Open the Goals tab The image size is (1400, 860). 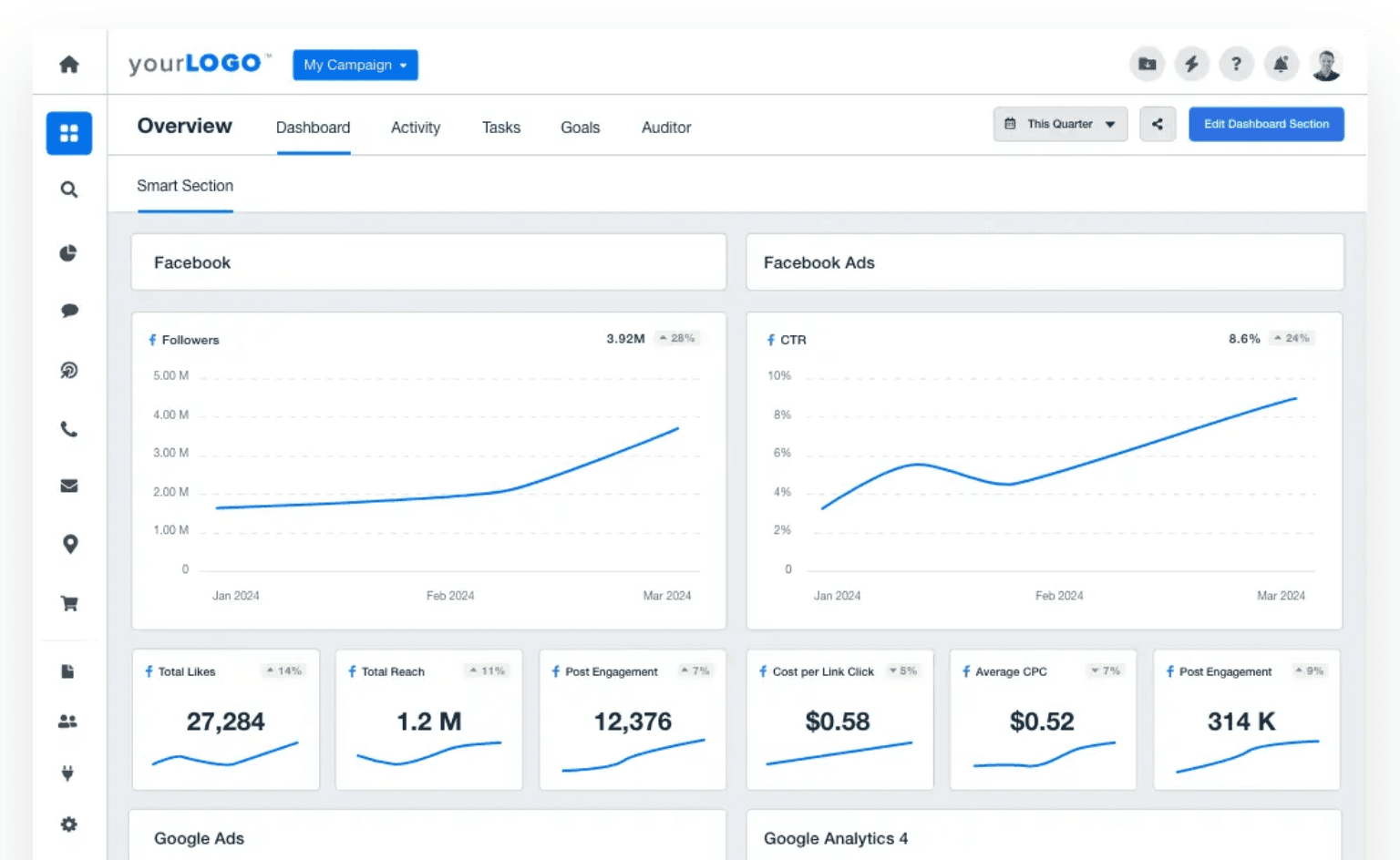(x=580, y=128)
